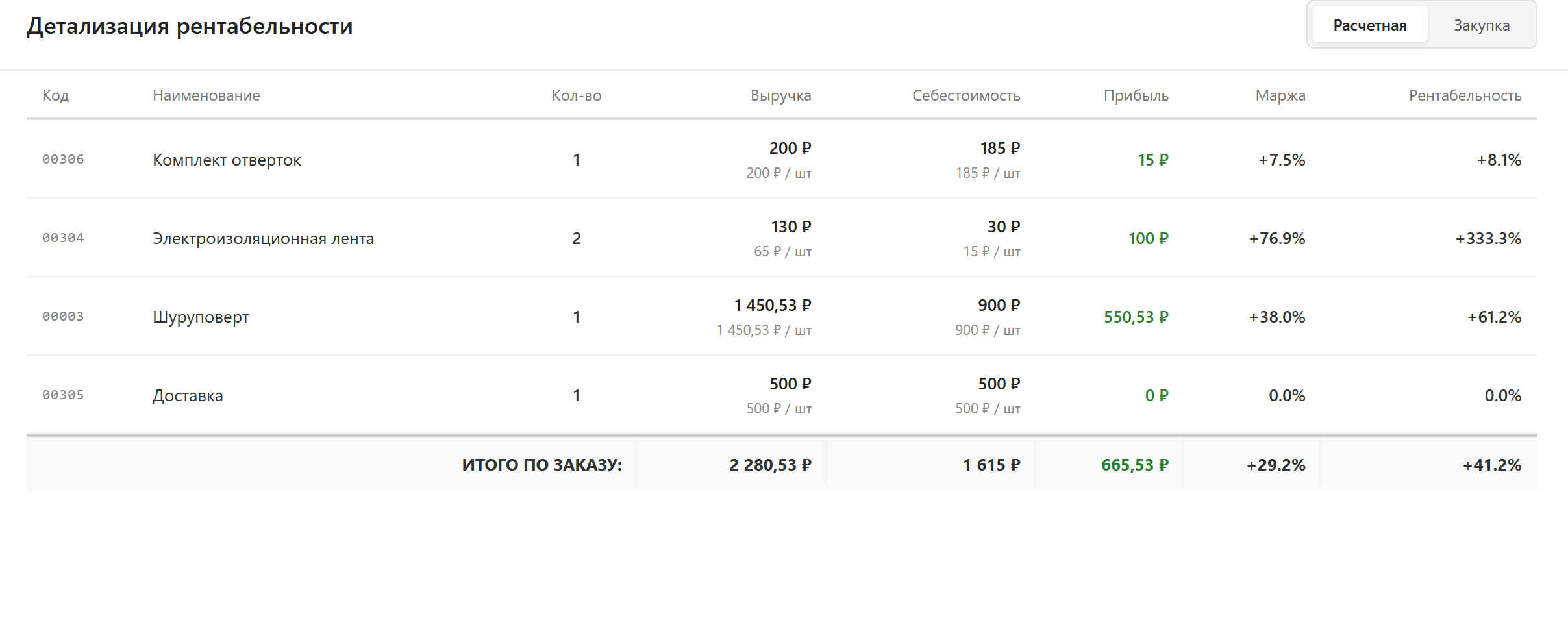The height and width of the screenshot is (629, 1568).
Task: Click the Себестоимость column header
Action: click(x=965, y=95)
